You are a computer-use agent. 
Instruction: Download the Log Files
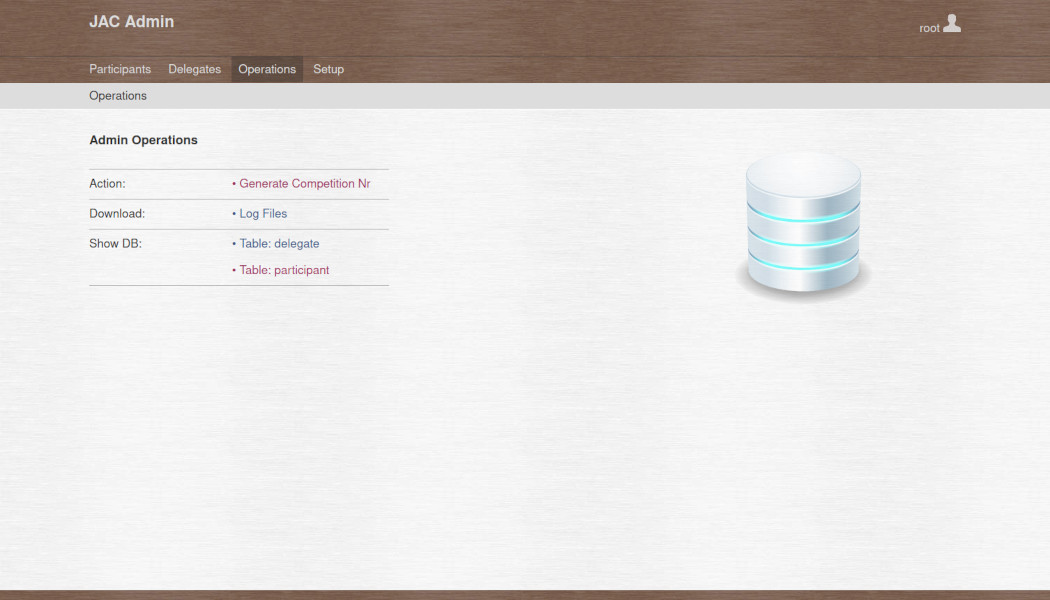click(x=263, y=214)
